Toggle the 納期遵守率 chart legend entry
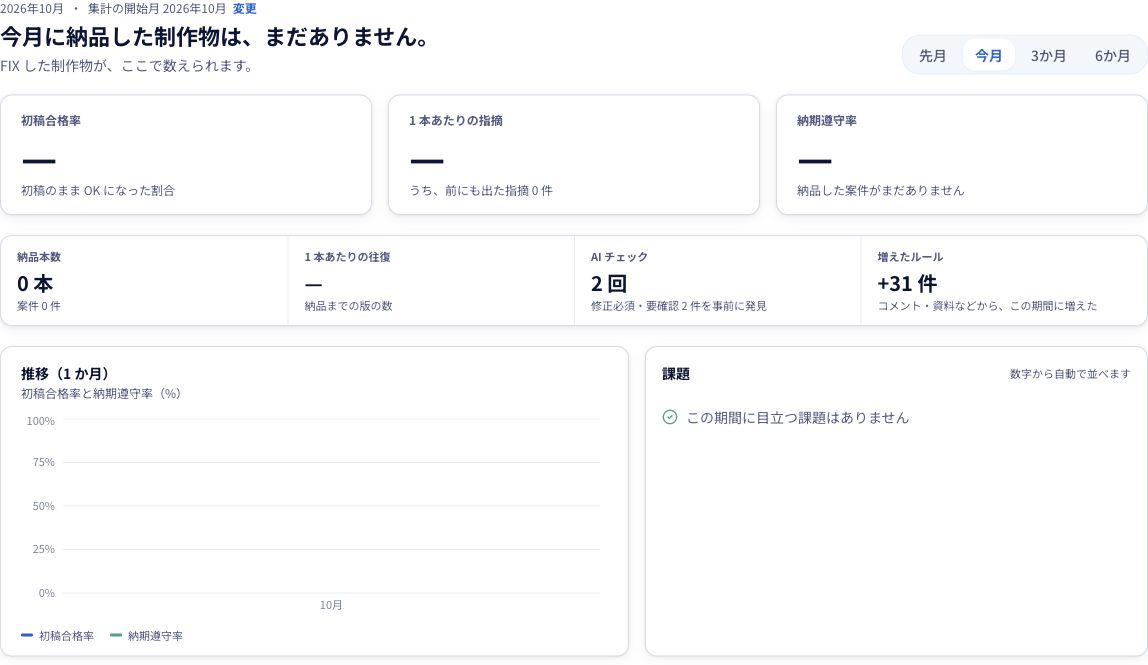1148x665 pixels. pyautogui.click(x=146, y=636)
